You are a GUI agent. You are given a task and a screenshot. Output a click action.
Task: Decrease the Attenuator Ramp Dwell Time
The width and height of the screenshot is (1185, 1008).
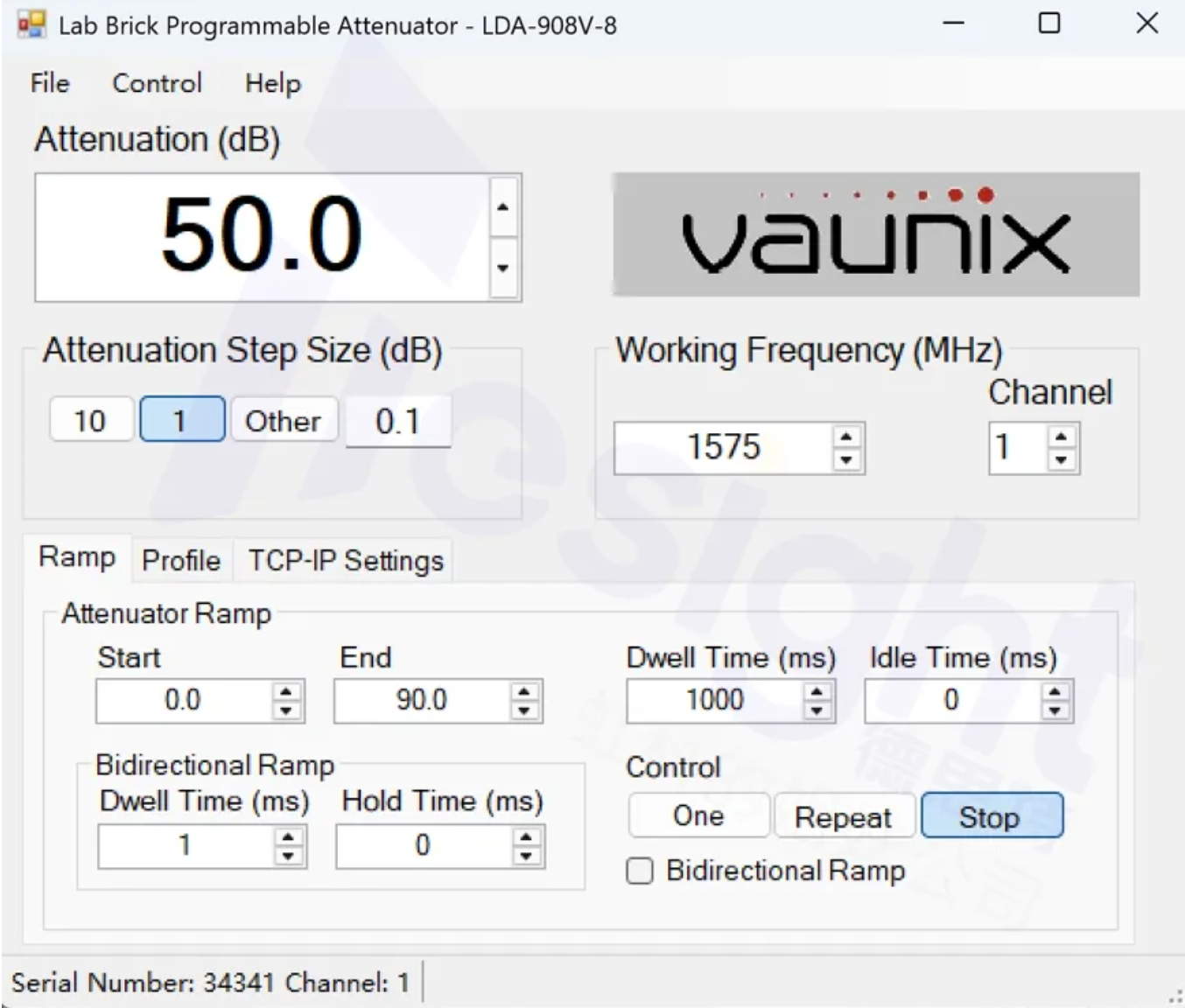point(817,710)
